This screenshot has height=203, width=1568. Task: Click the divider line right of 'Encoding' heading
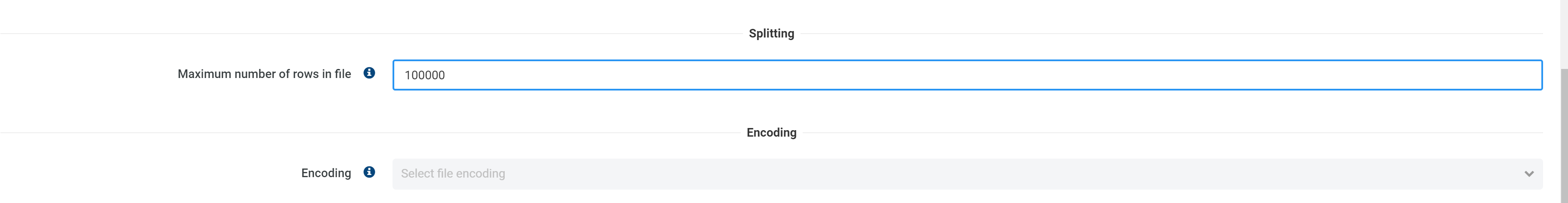[1157, 133]
